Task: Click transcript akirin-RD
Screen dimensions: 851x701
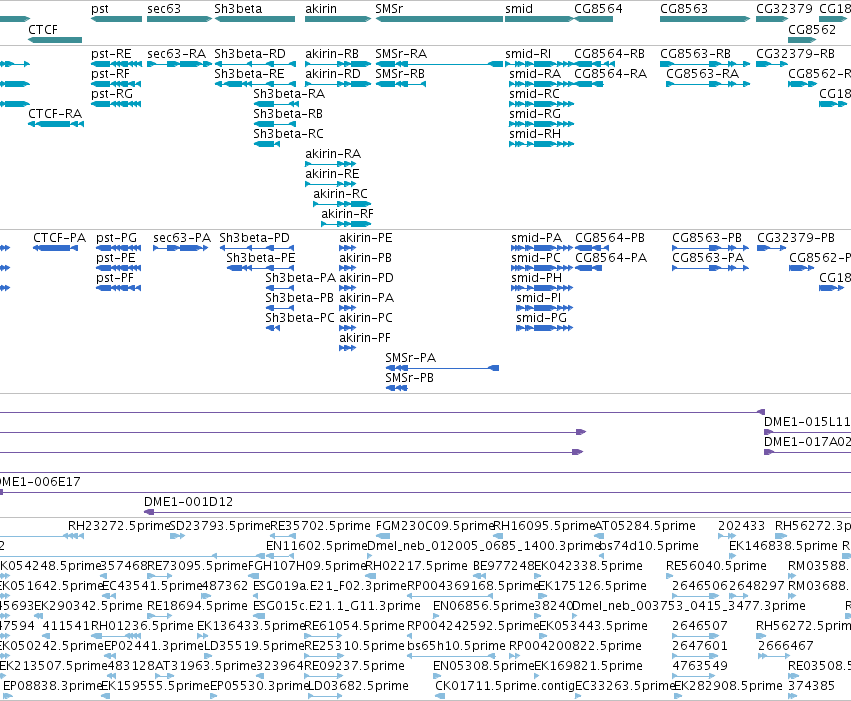Action: point(333,74)
